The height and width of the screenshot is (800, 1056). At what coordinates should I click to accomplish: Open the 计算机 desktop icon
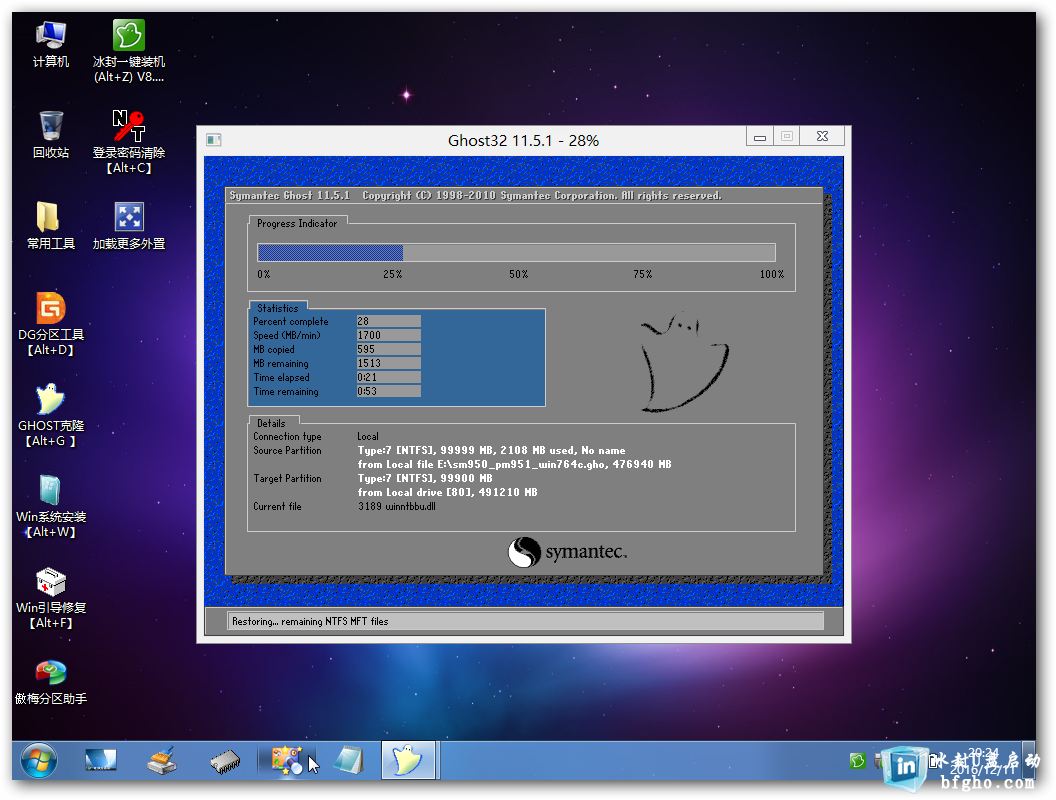point(51,44)
